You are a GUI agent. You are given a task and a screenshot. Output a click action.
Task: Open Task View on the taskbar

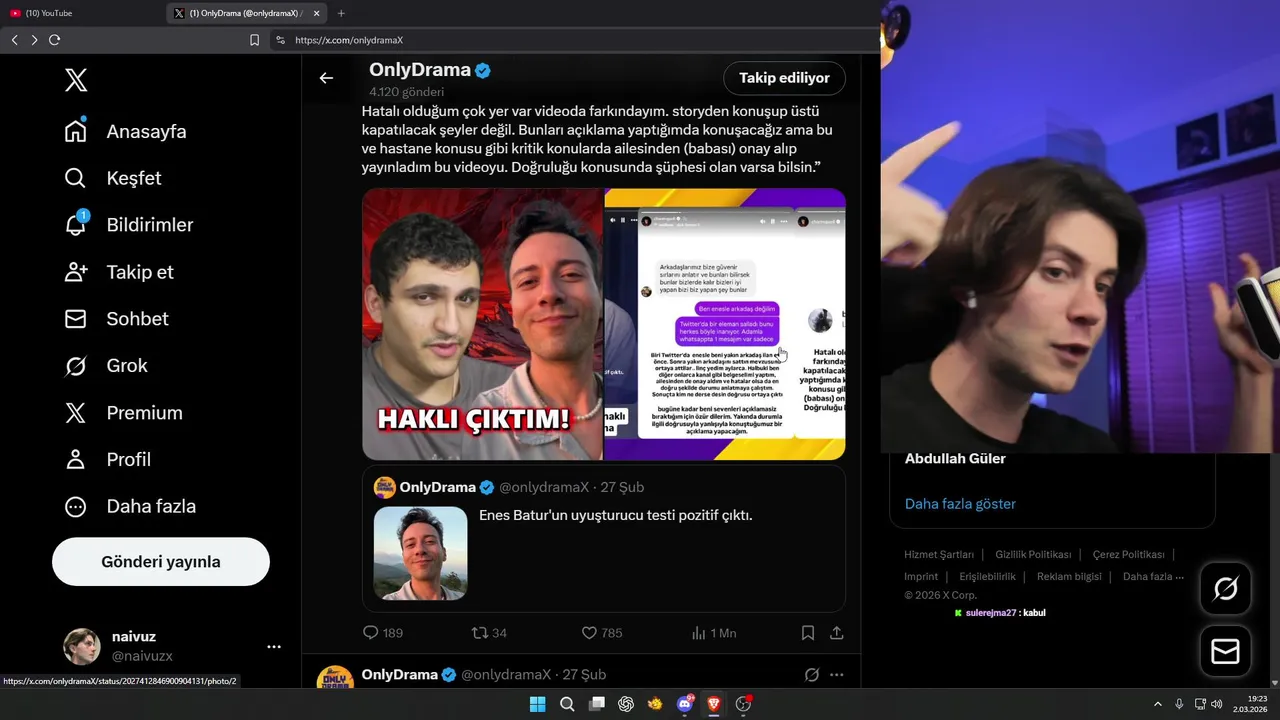tap(597, 704)
